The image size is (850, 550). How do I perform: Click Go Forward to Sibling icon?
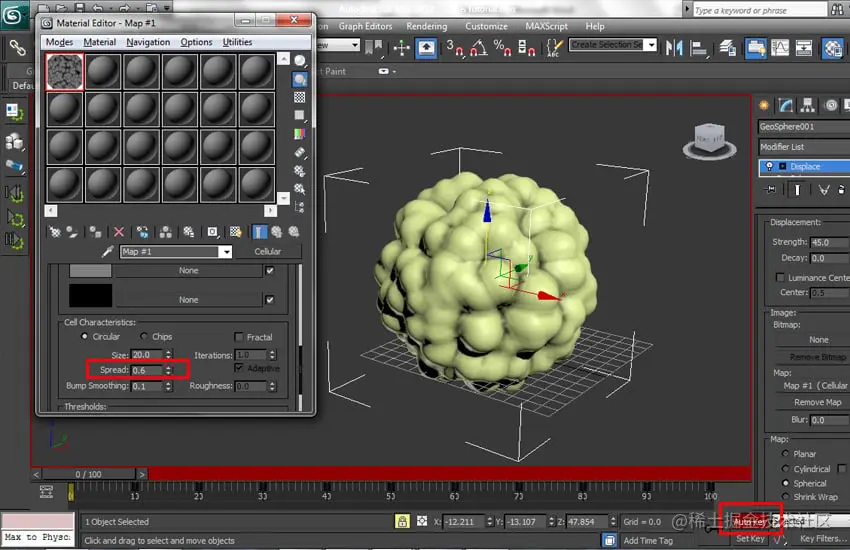pos(294,232)
